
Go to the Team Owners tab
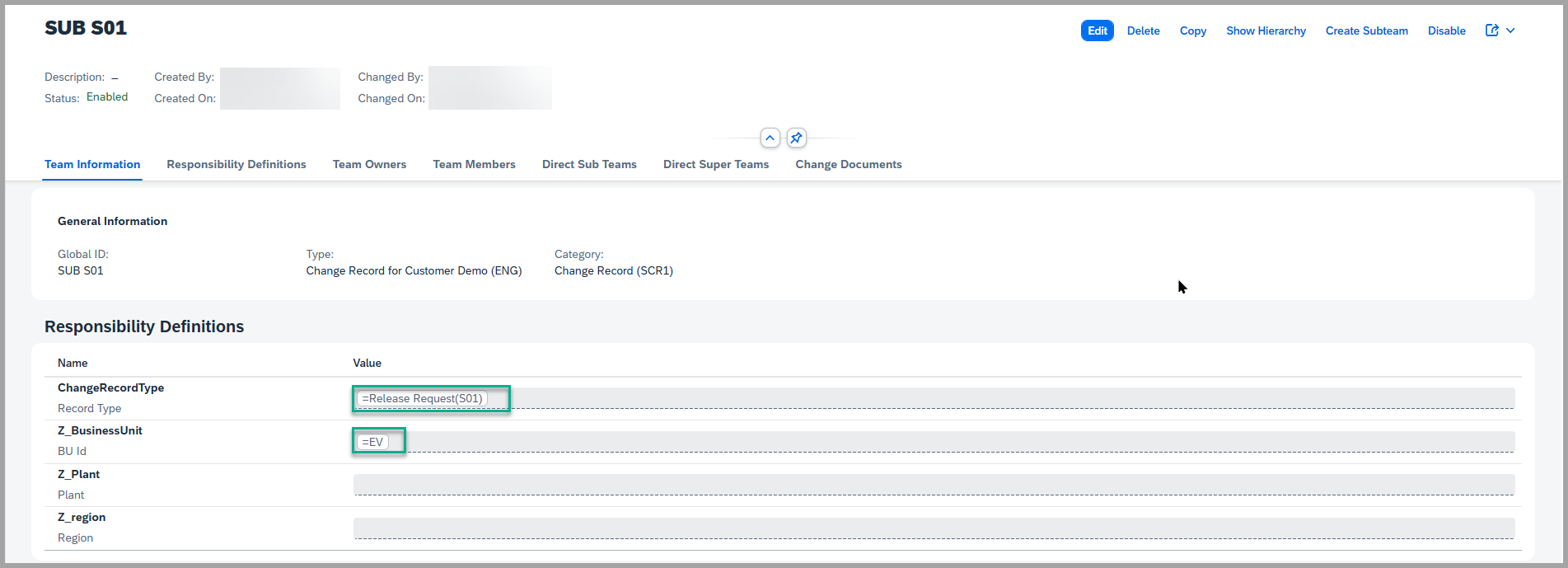coord(369,164)
